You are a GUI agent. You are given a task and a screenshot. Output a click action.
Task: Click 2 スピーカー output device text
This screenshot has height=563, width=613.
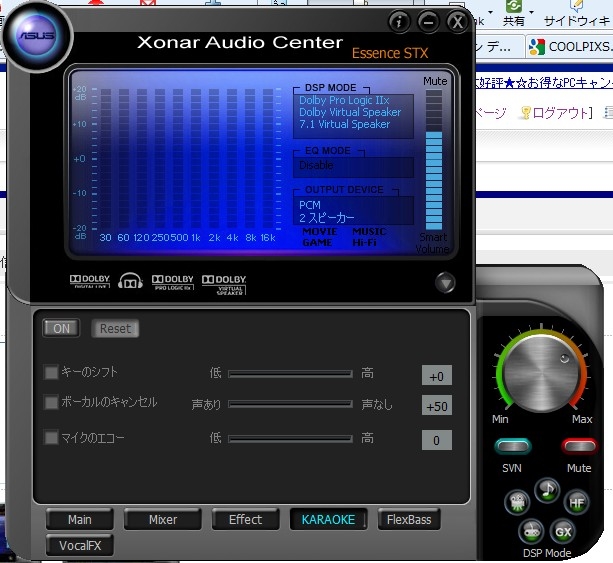[x=327, y=218]
